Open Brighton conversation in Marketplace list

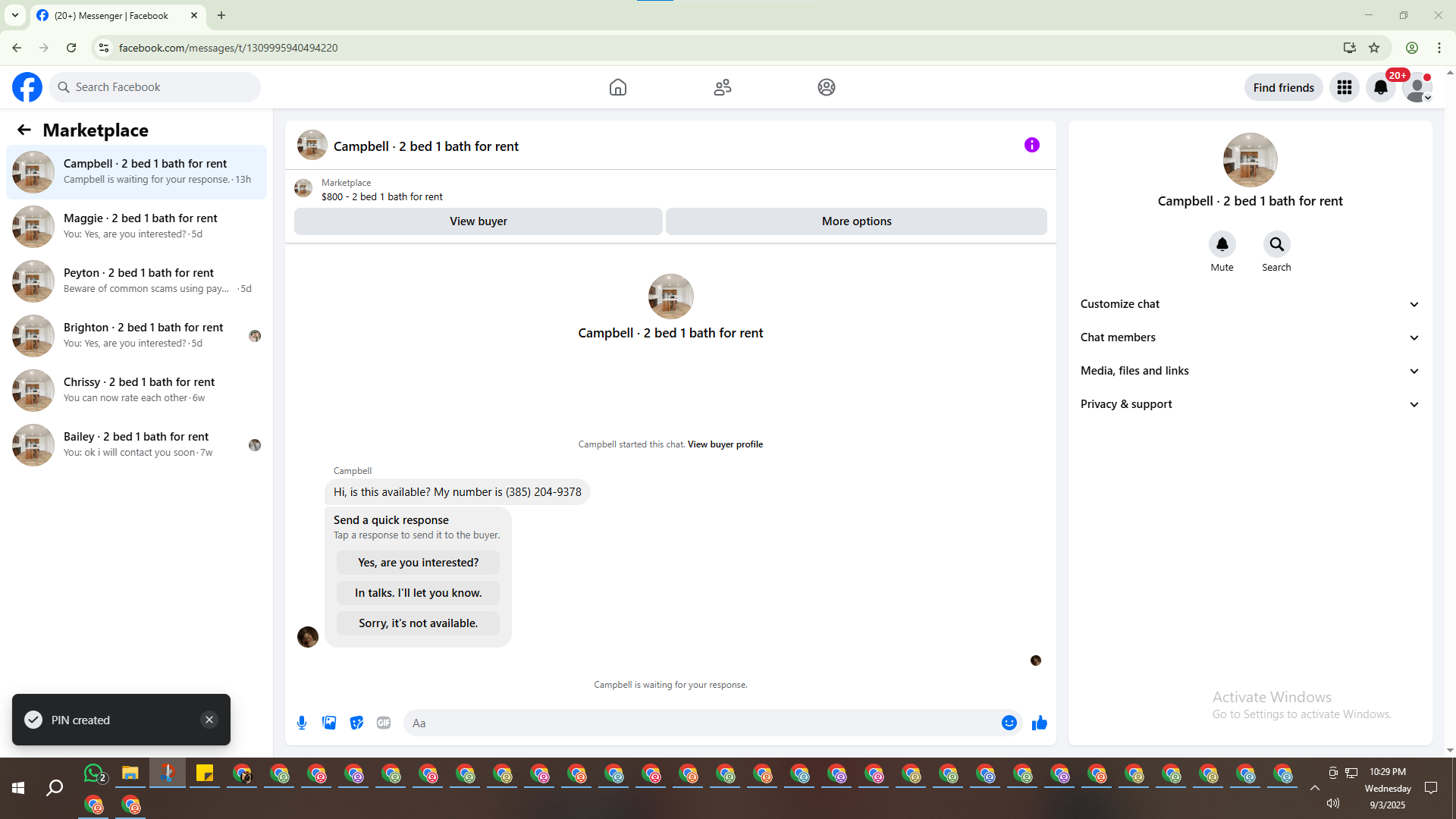pyautogui.click(x=136, y=336)
